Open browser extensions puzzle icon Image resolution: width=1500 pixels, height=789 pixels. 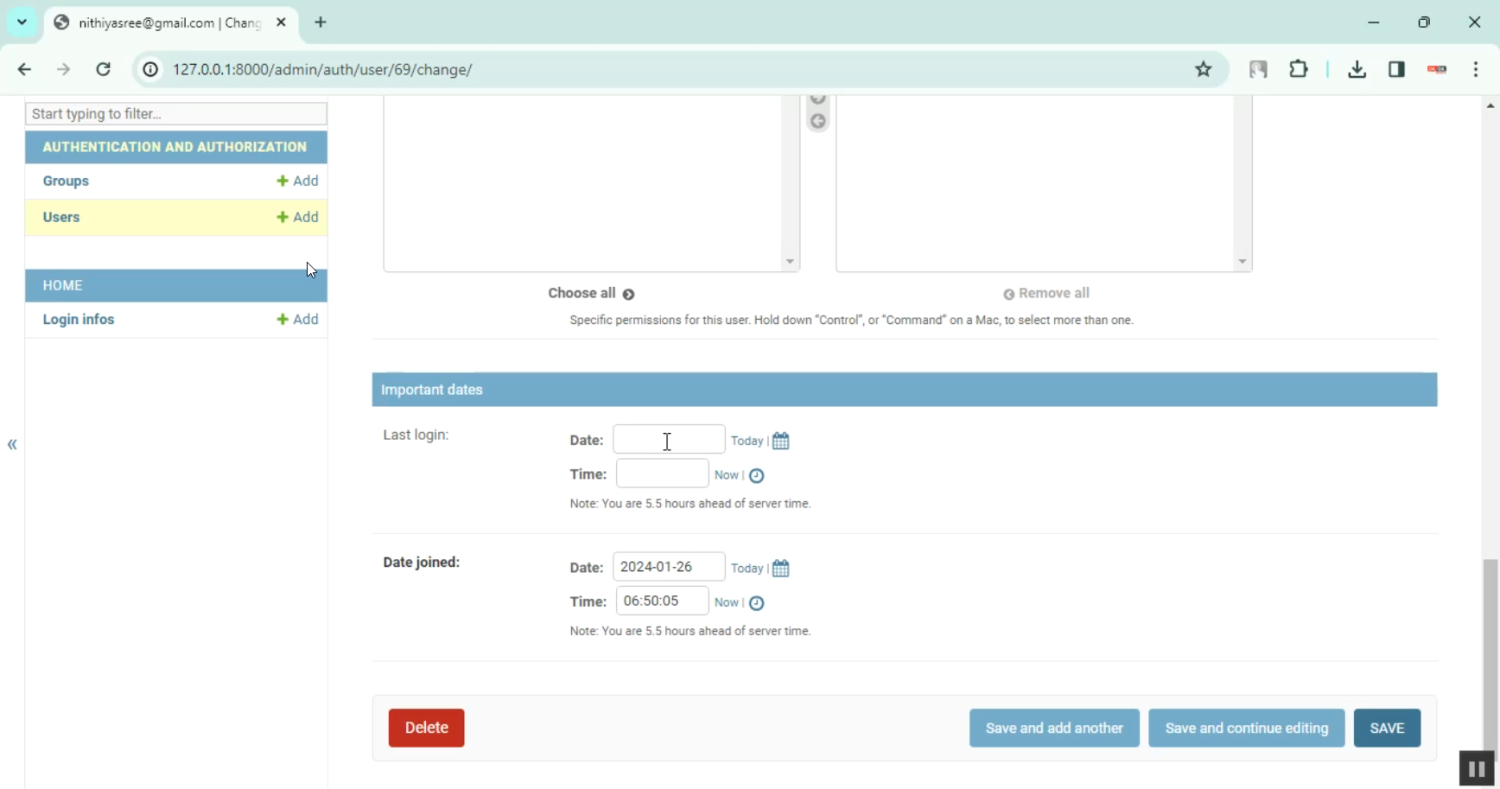(1298, 69)
